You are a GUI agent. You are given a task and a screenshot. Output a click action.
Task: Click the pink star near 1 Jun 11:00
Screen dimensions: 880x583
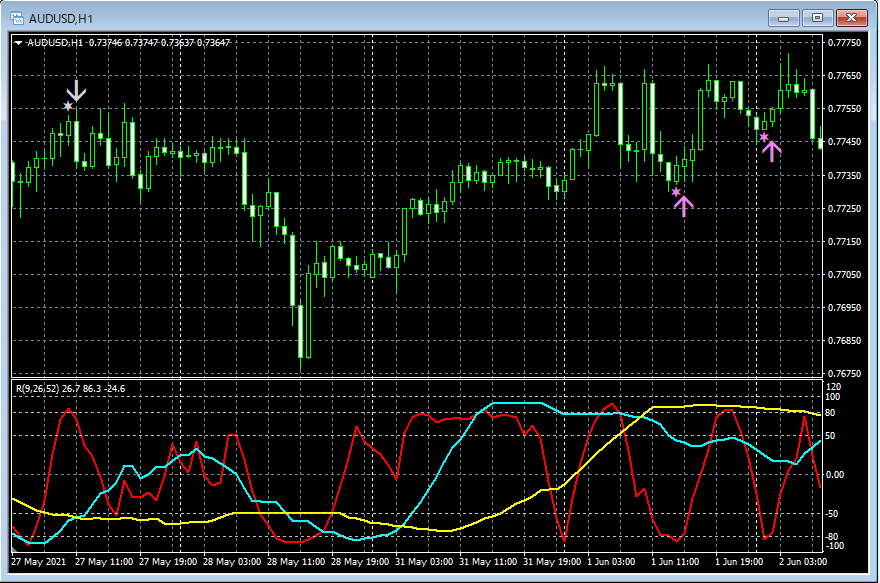[x=676, y=191]
